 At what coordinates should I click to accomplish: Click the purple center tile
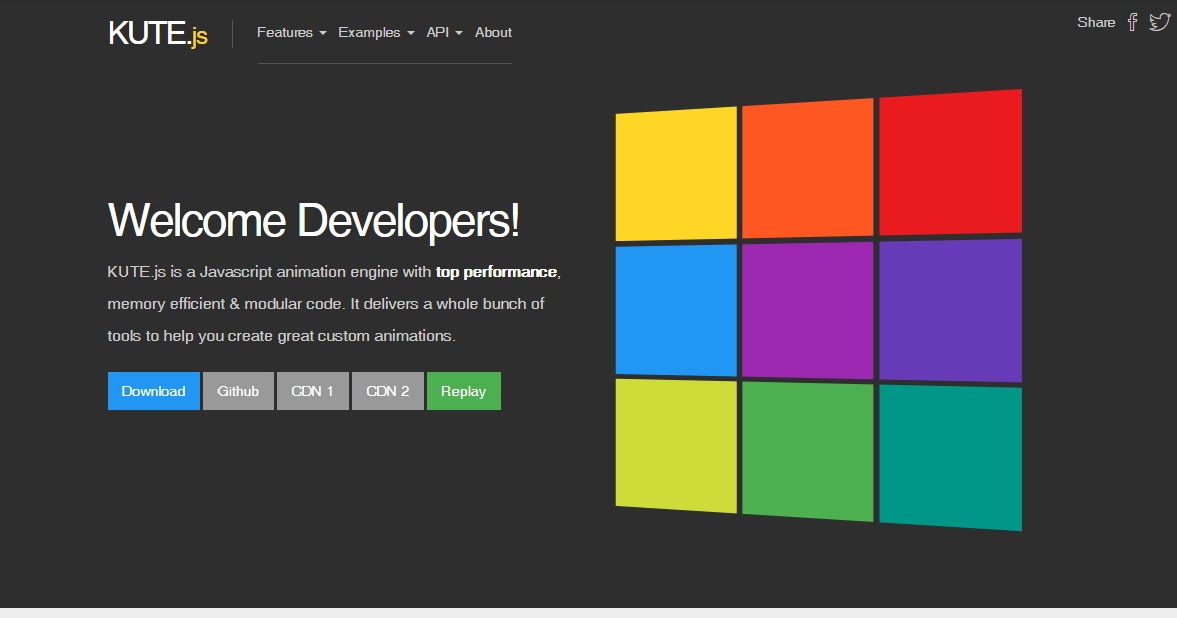click(808, 310)
